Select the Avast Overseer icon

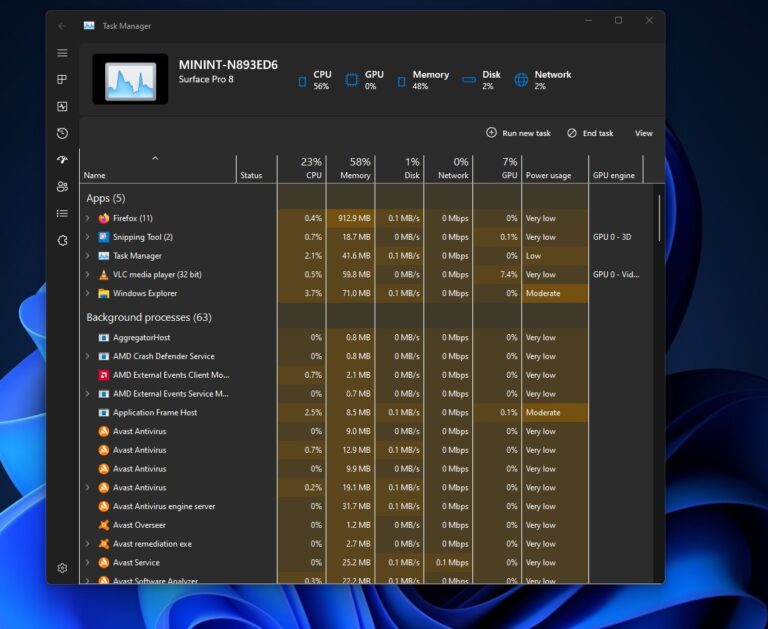103,525
